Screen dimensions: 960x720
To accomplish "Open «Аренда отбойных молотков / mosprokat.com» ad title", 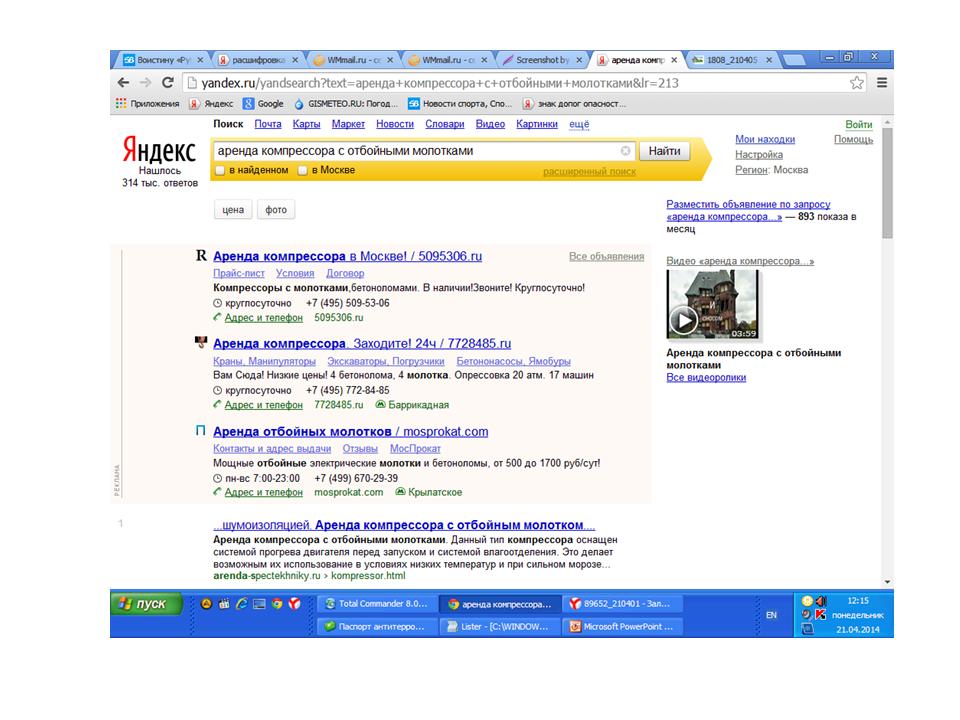I will (x=351, y=432).
